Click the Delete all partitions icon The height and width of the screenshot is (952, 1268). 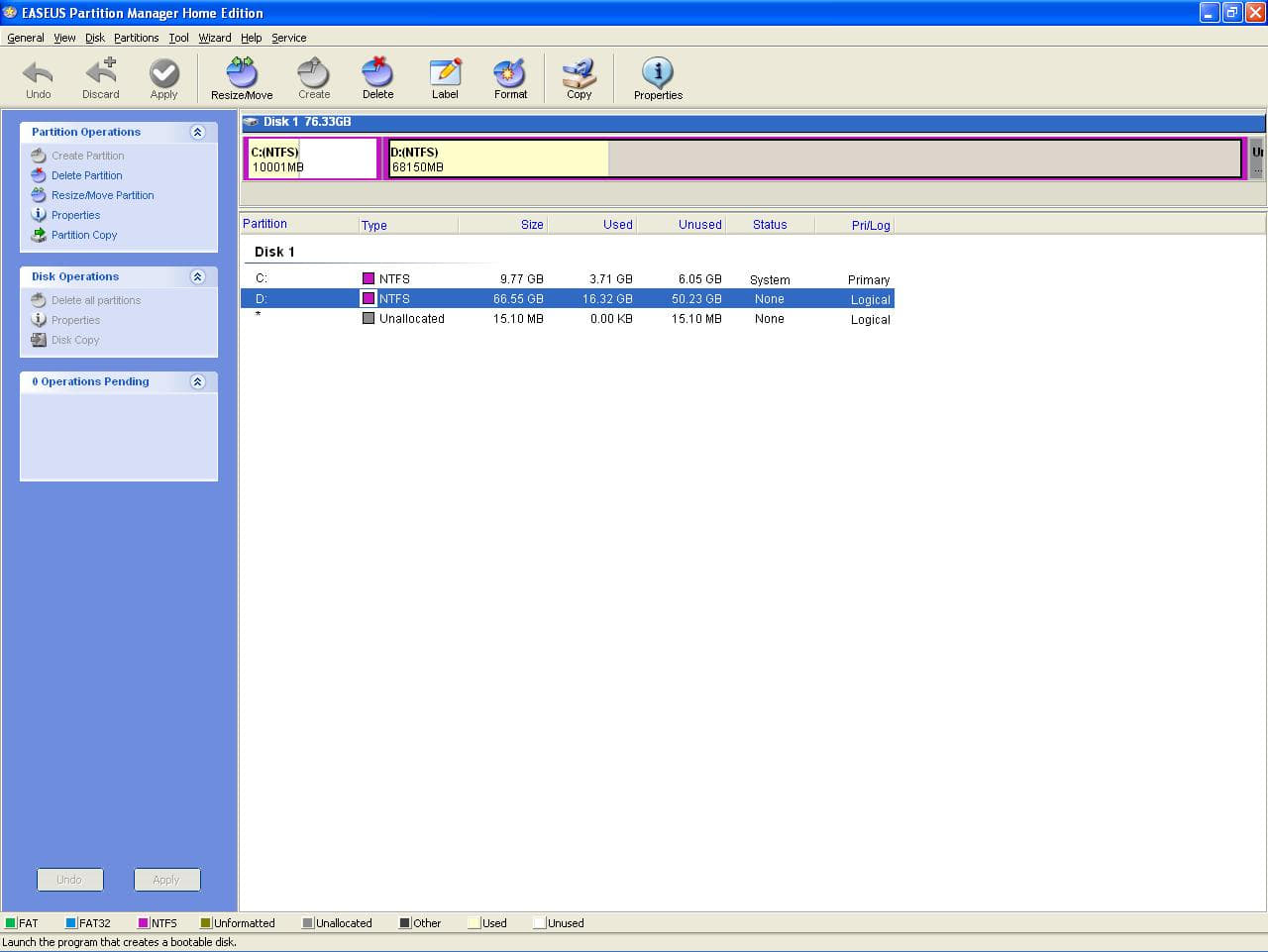[x=39, y=300]
